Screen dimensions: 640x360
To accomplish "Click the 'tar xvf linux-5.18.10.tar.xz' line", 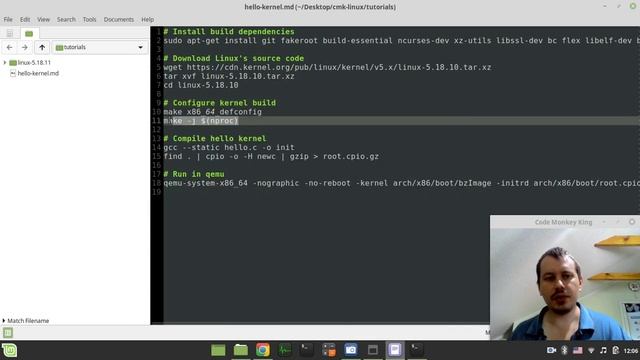I will tap(229, 76).
